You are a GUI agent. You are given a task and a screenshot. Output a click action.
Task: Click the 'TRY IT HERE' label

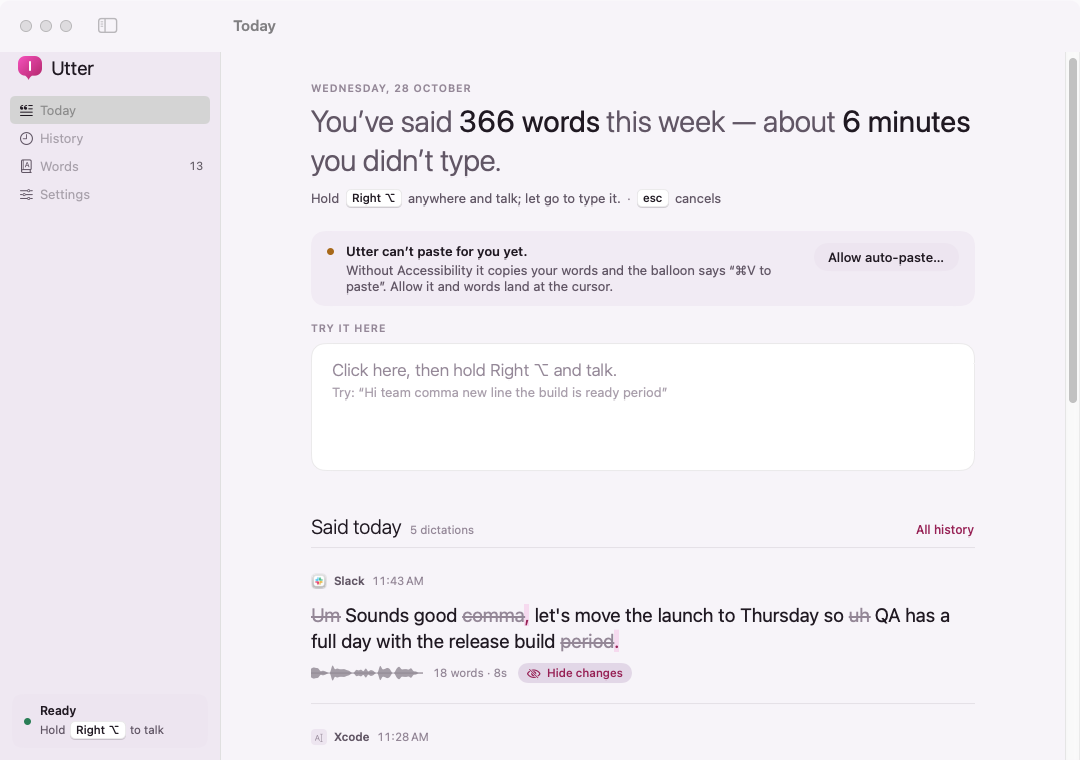pos(349,328)
